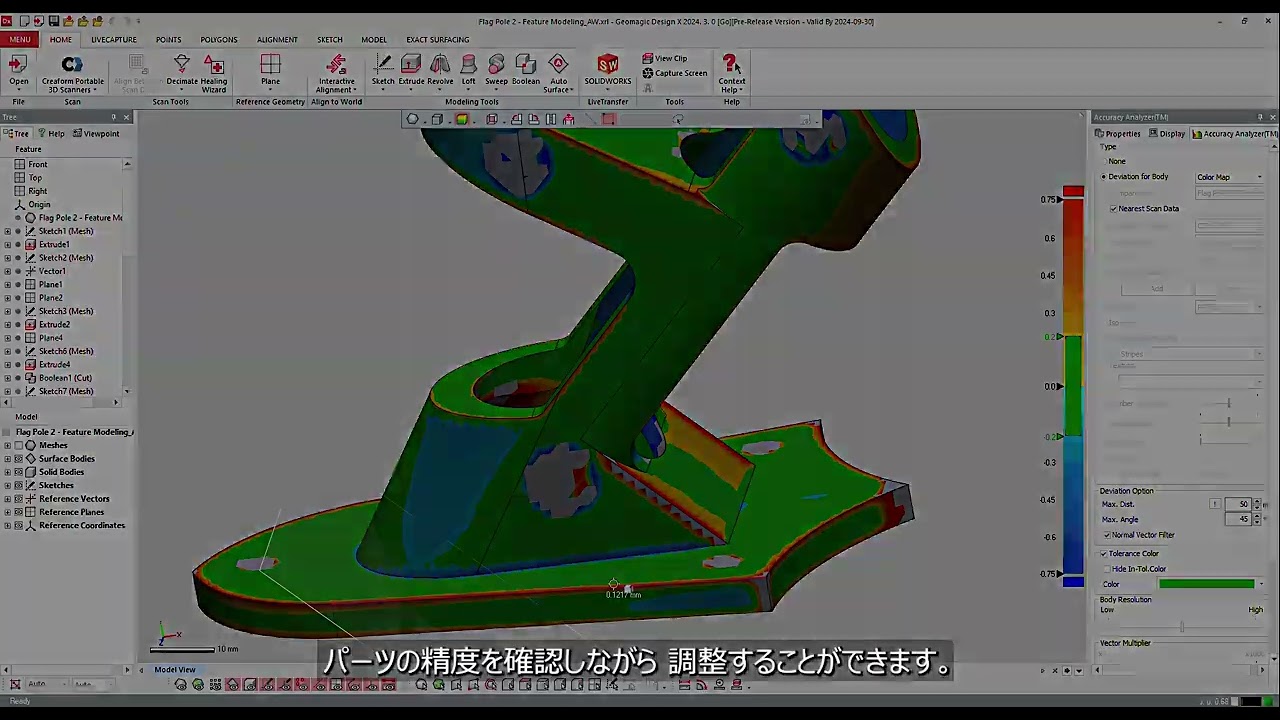Select Deviation for Body radio button
This screenshot has width=1280, height=720.
point(1104,177)
